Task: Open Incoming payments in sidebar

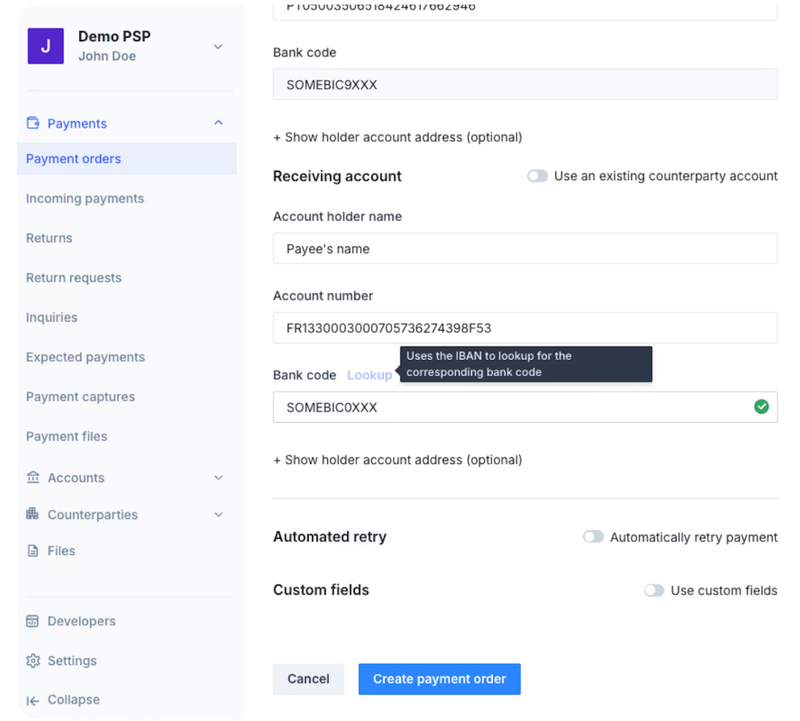Action: (85, 198)
